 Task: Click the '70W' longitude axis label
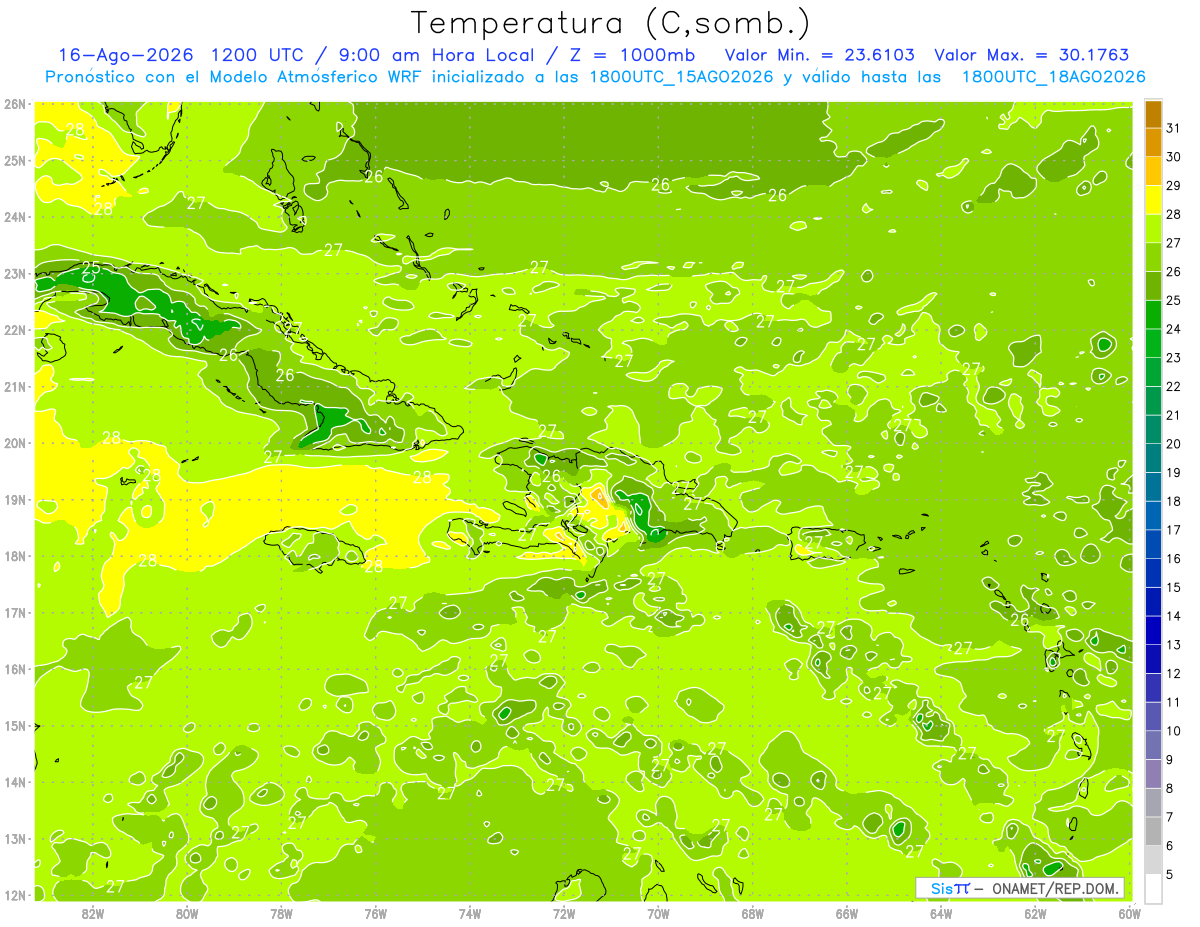(658, 913)
